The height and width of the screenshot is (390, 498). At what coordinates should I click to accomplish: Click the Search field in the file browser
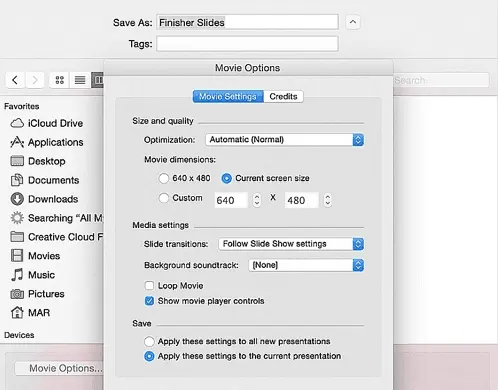click(x=441, y=80)
